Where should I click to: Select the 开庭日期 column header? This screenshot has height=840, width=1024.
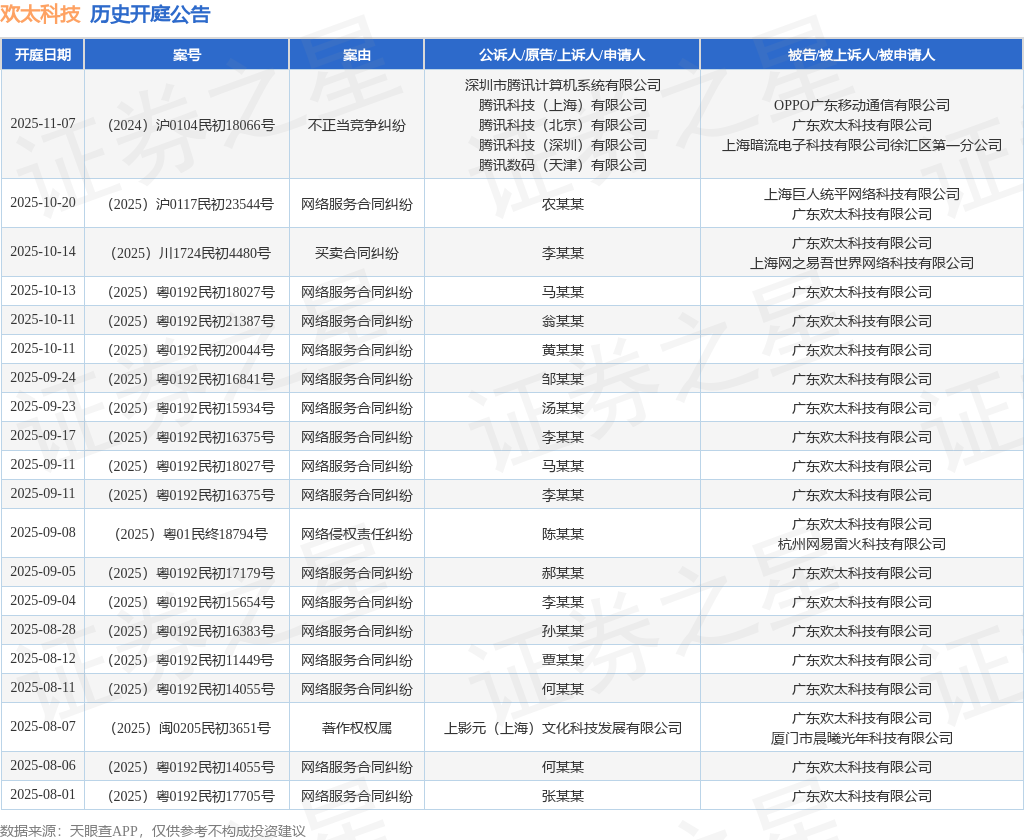(43, 55)
